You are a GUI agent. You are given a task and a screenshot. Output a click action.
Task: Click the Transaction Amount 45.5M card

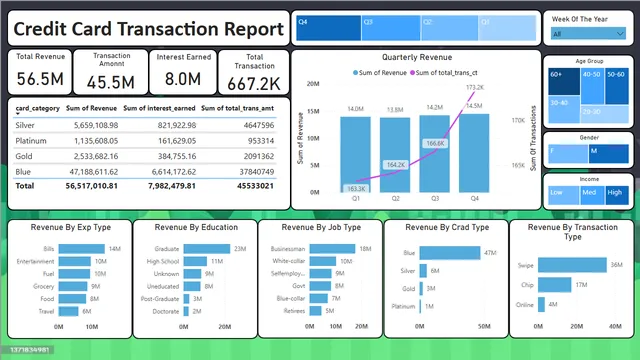pyautogui.click(x=111, y=72)
